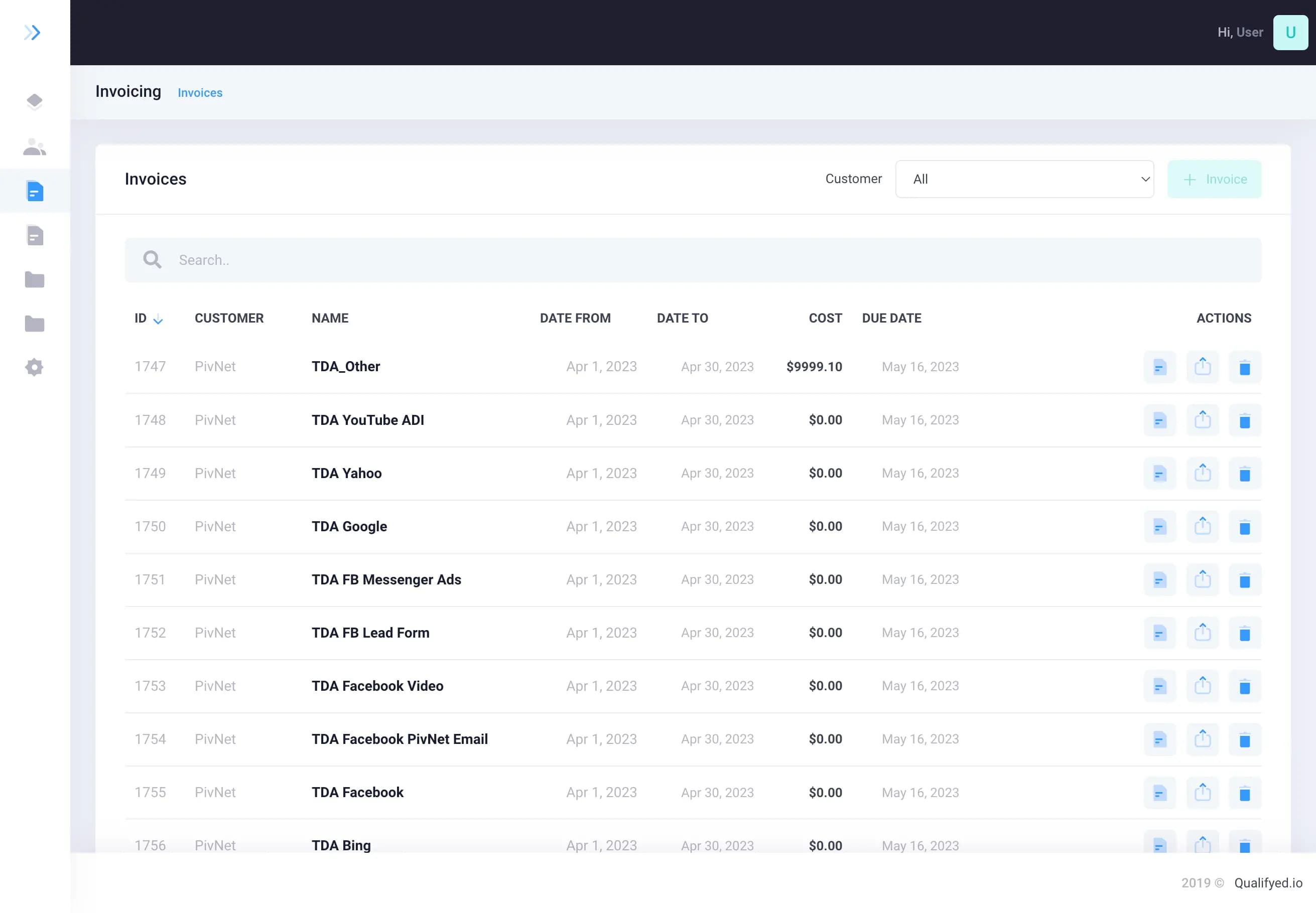
Task: Delete the TDA_Other invoice via trash icon
Action: [1245, 367]
